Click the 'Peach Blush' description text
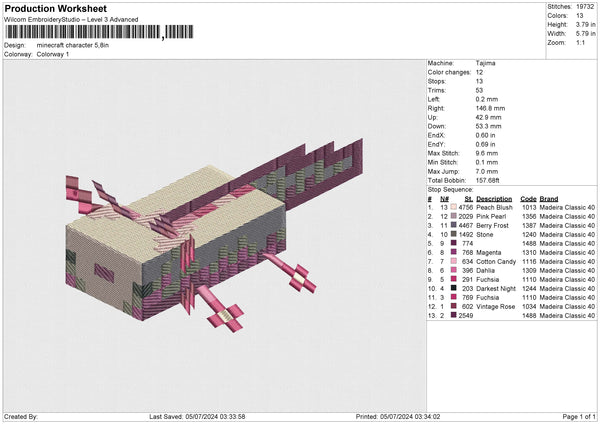This screenshot has height=424, width=600. click(494, 207)
